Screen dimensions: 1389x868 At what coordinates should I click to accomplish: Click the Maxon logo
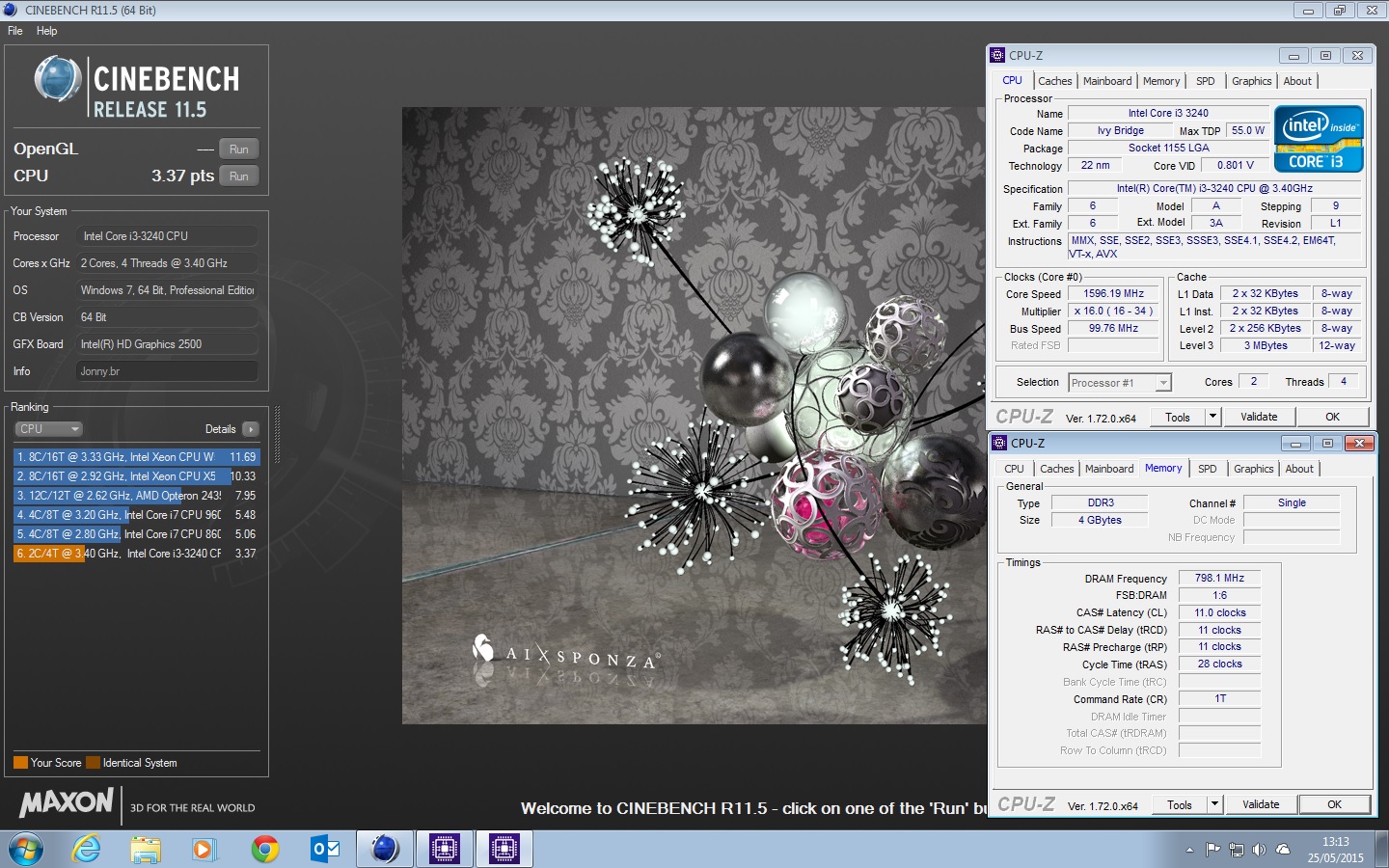67,802
